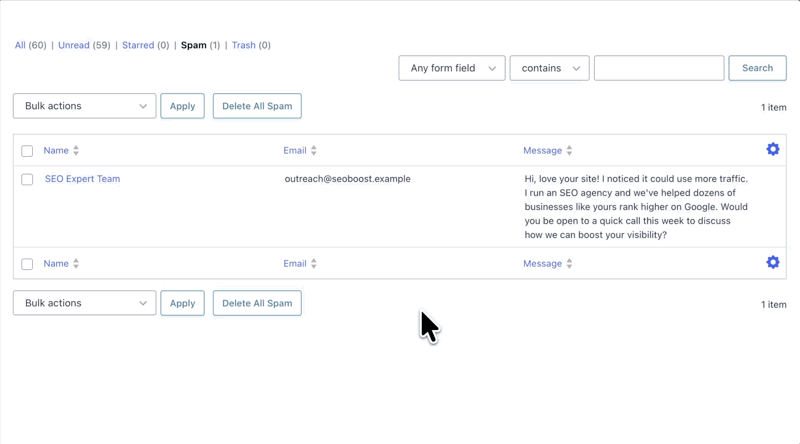Click the Email column header link
The height and width of the screenshot is (444, 800).
pos(295,151)
